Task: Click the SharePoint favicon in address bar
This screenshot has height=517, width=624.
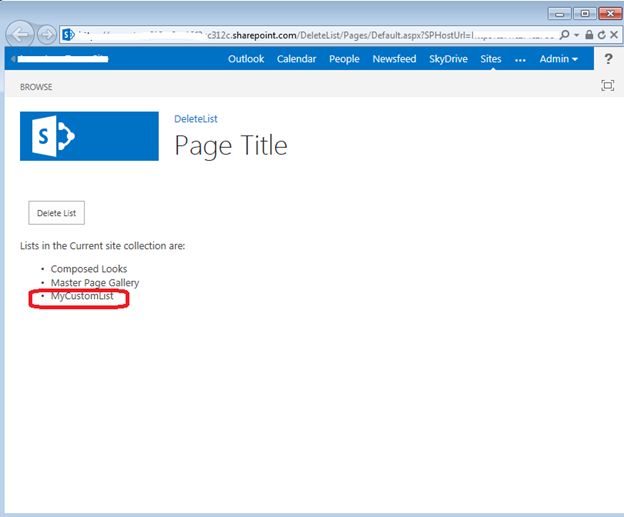Action: coord(68,35)
